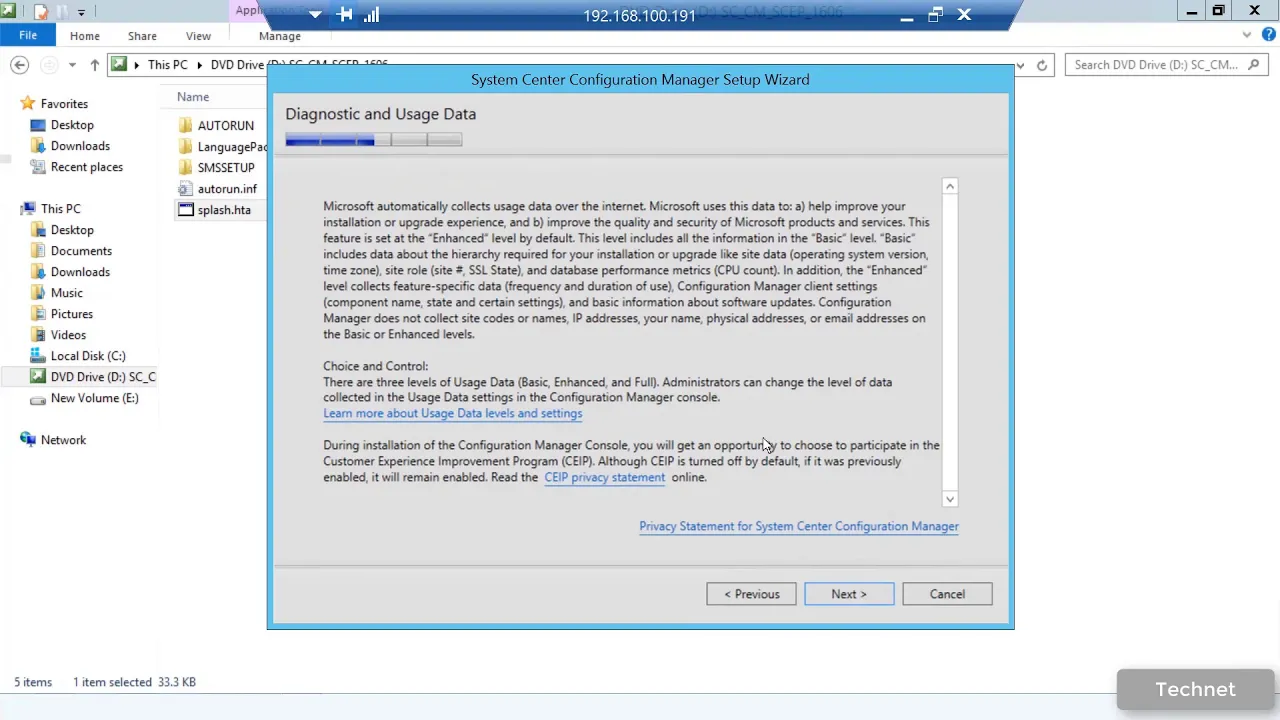Switch to the Home ribbon tab
1280x720 pixels.
(85, 36)
